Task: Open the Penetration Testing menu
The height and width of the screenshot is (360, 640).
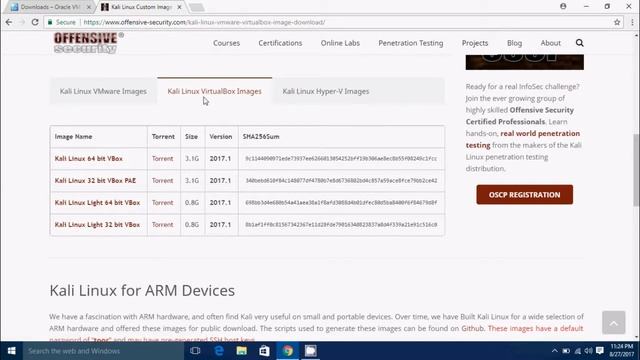Action: (411, 43)
